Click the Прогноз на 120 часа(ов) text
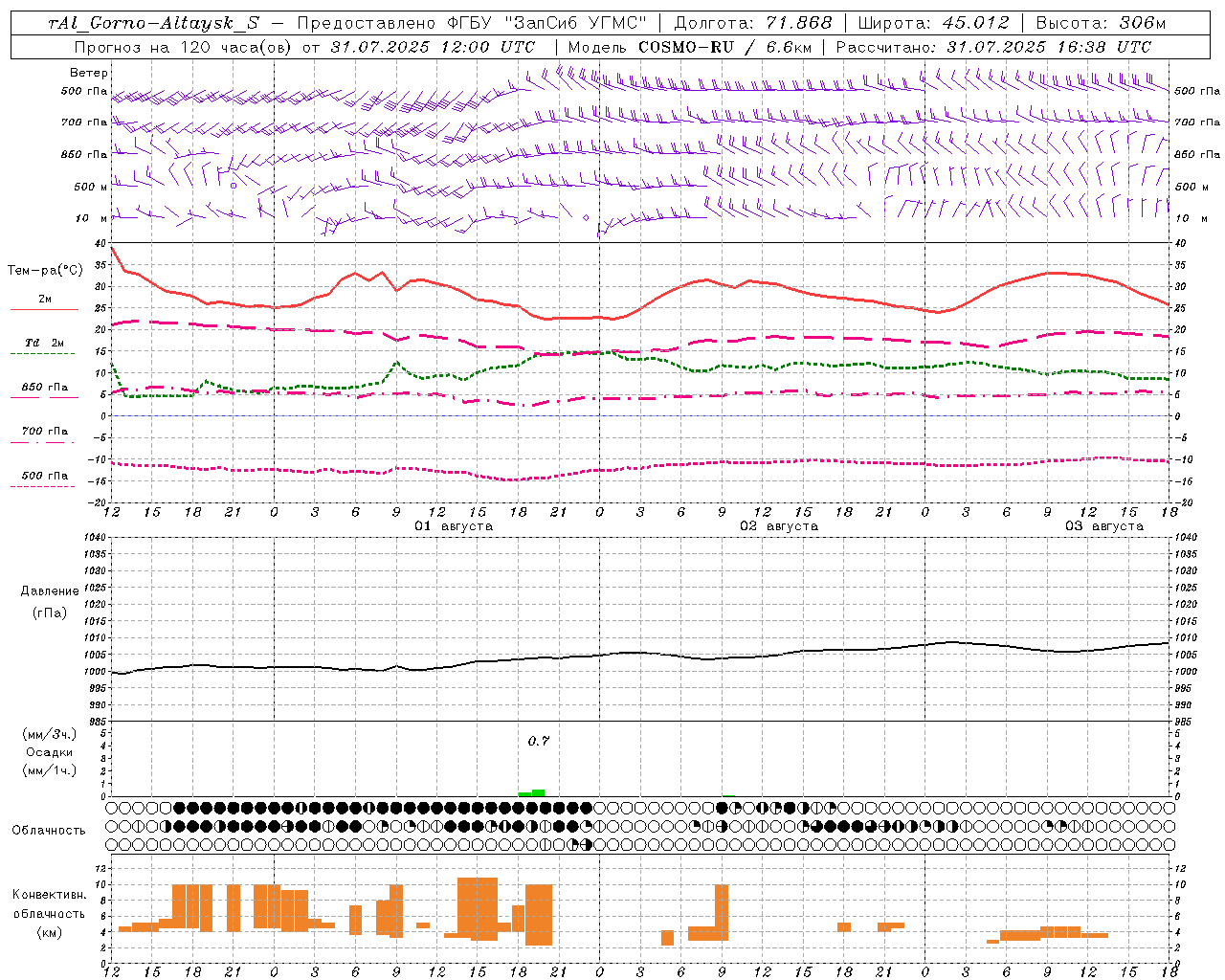 [x=183, y=47]
